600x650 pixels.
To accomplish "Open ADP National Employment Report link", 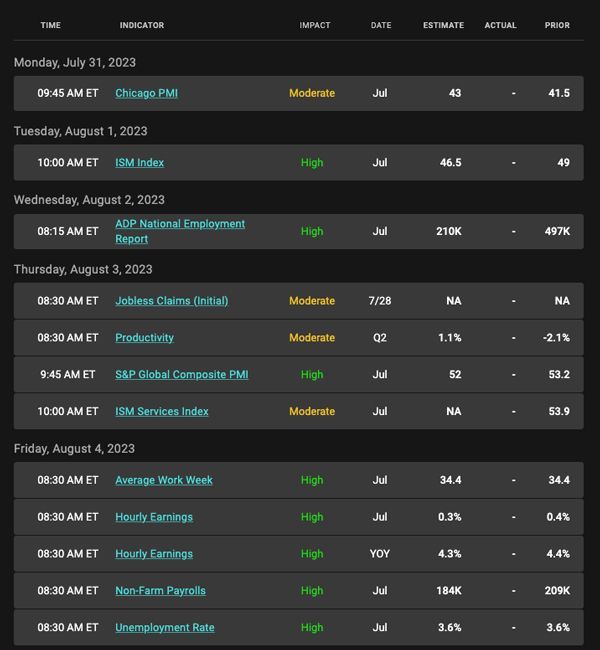I will pos(180,231).
